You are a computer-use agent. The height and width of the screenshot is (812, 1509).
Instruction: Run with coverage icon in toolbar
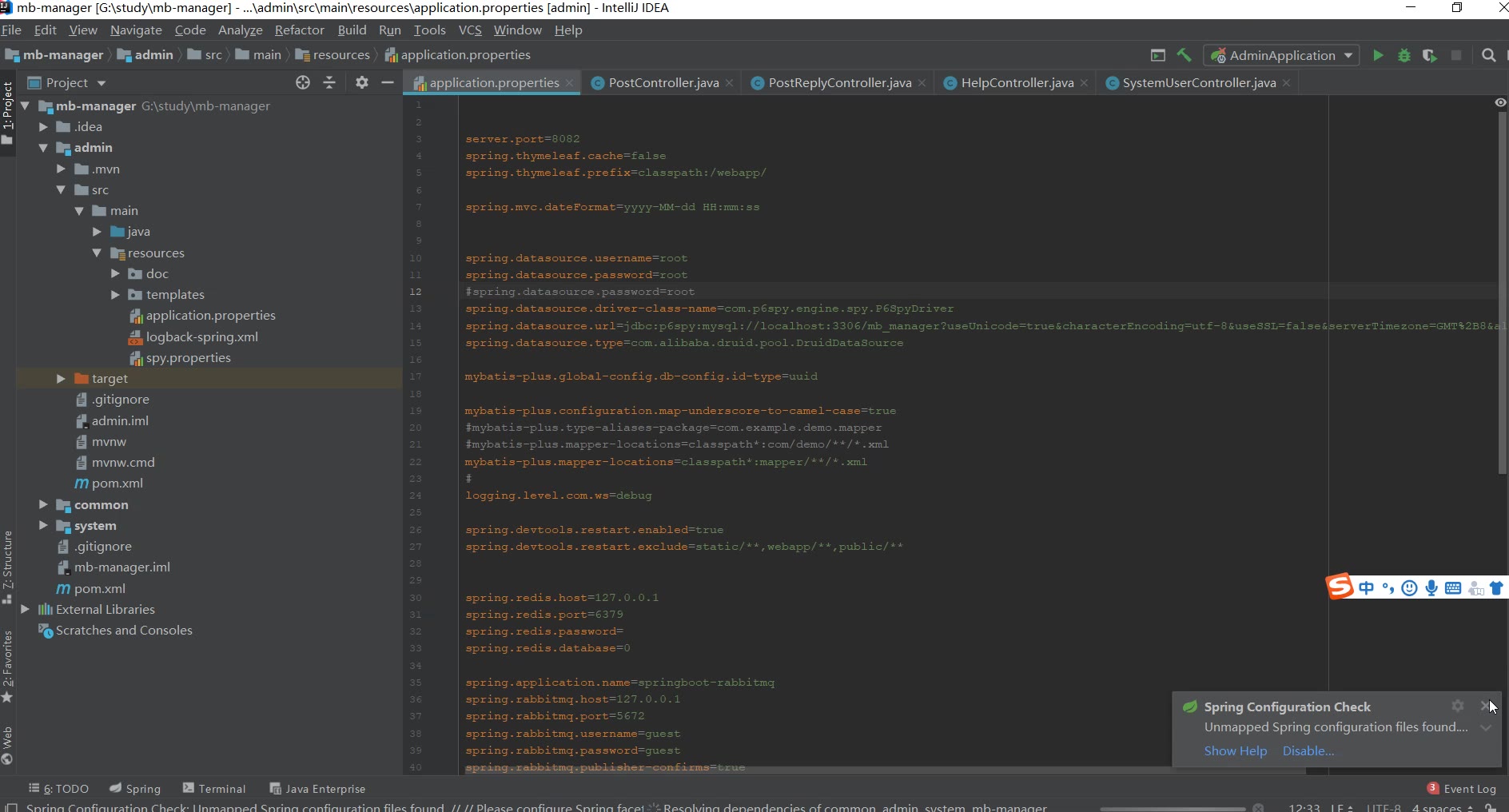[x=1429, y=55]
